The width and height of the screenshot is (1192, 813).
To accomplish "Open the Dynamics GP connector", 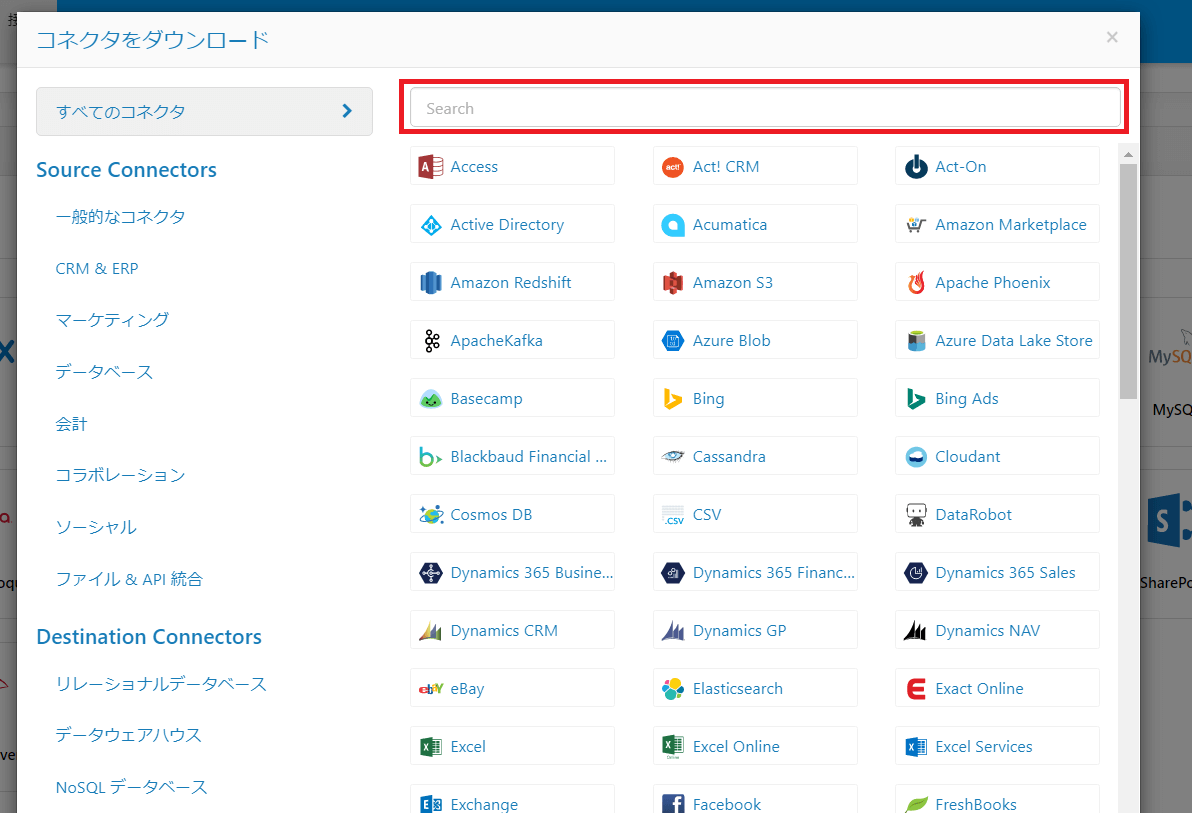I will click(x=755, y=630).
